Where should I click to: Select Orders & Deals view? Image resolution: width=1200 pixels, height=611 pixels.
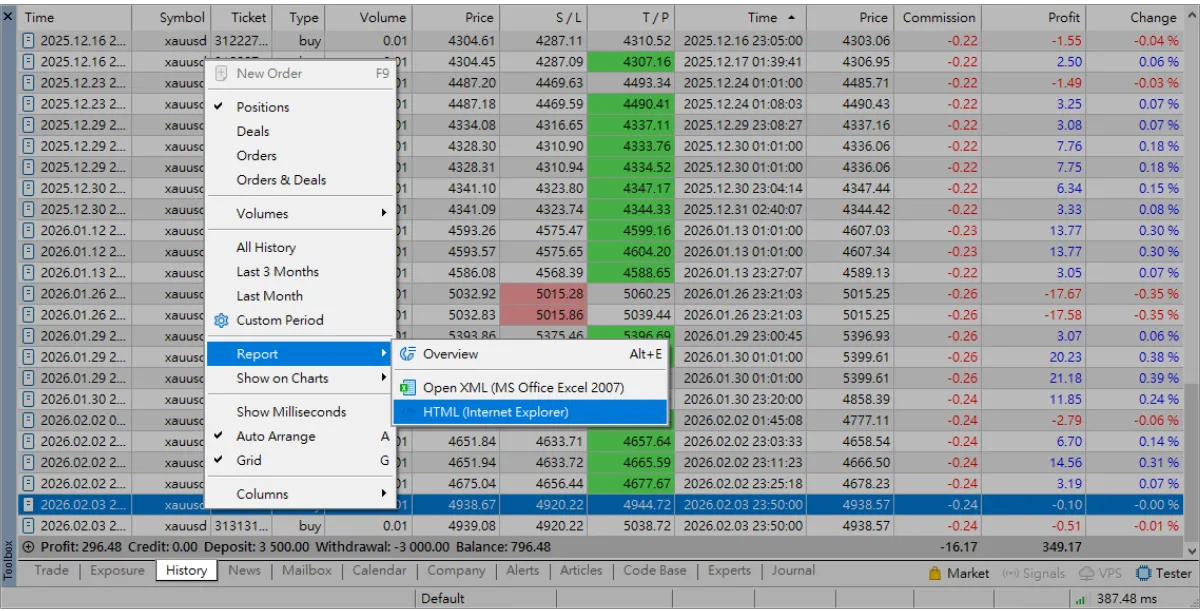[x=281, y=180]
